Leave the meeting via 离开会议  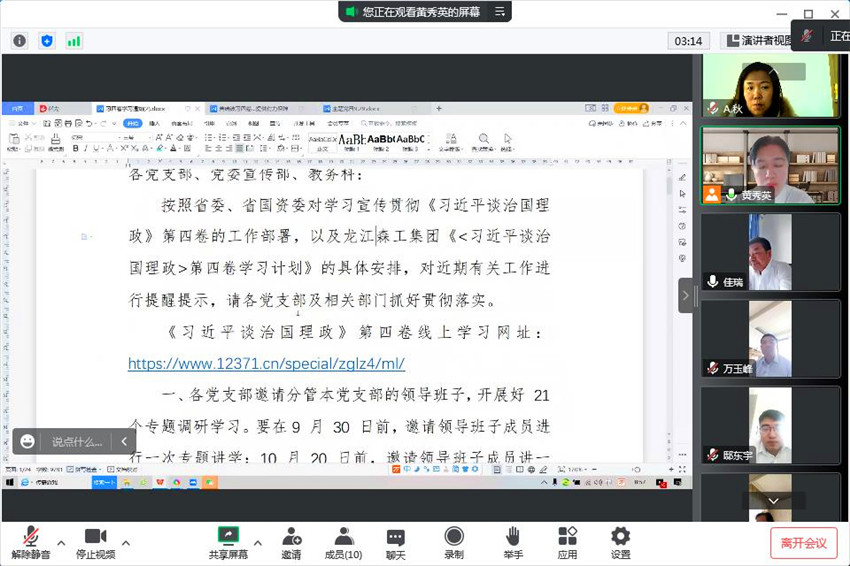pyautogui.click(x=803, y=543)
